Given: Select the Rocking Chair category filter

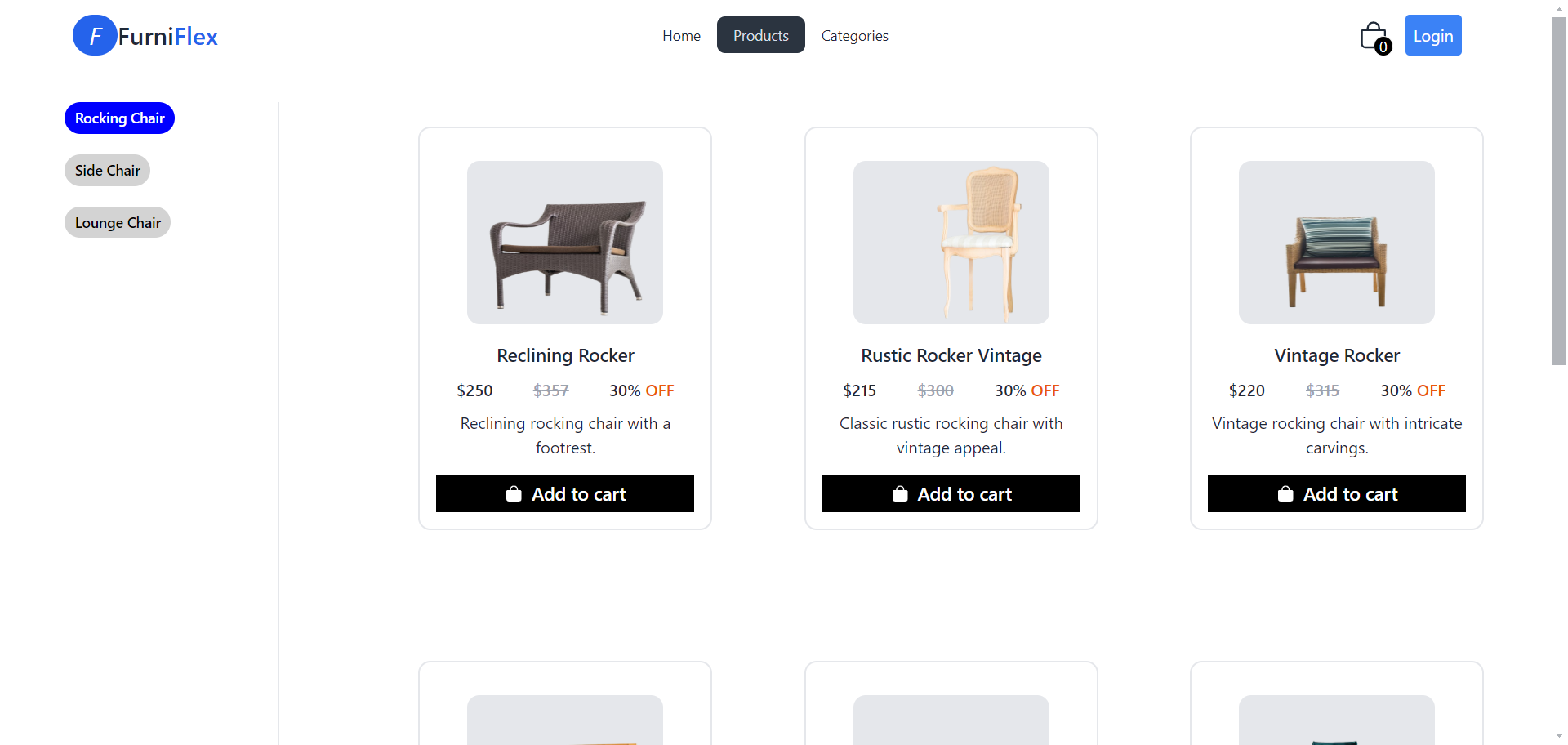Looking at the screenshot, I should pos(119,118).
